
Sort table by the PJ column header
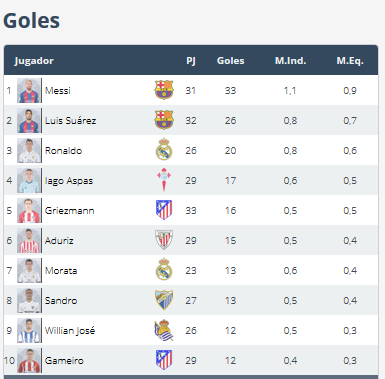pos(191,61)
